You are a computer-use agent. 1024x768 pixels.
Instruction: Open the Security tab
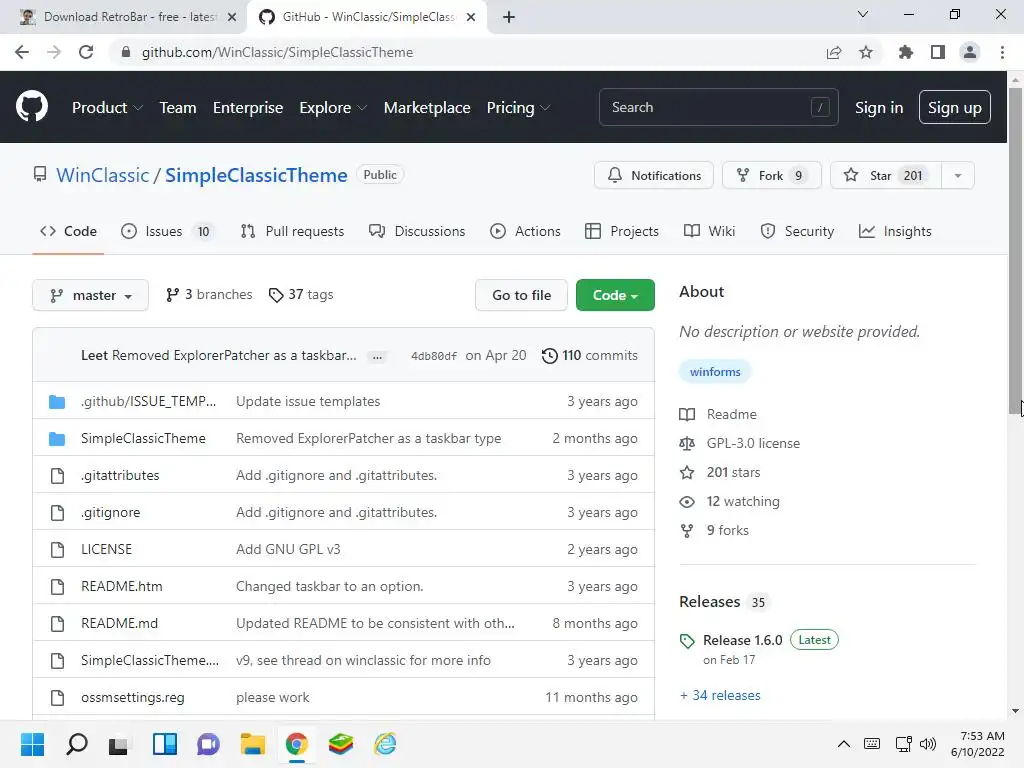tap(797, 231)
